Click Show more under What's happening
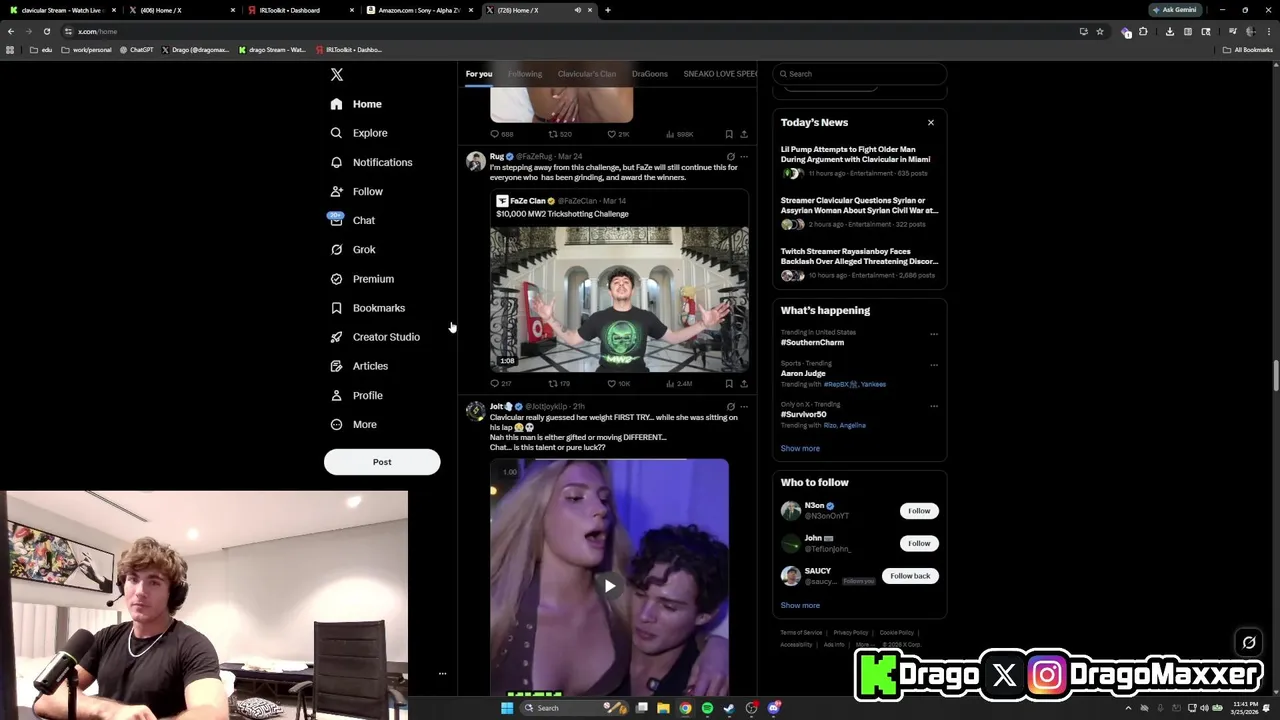This screenshot has width=1280, height=720. [800, 449]
